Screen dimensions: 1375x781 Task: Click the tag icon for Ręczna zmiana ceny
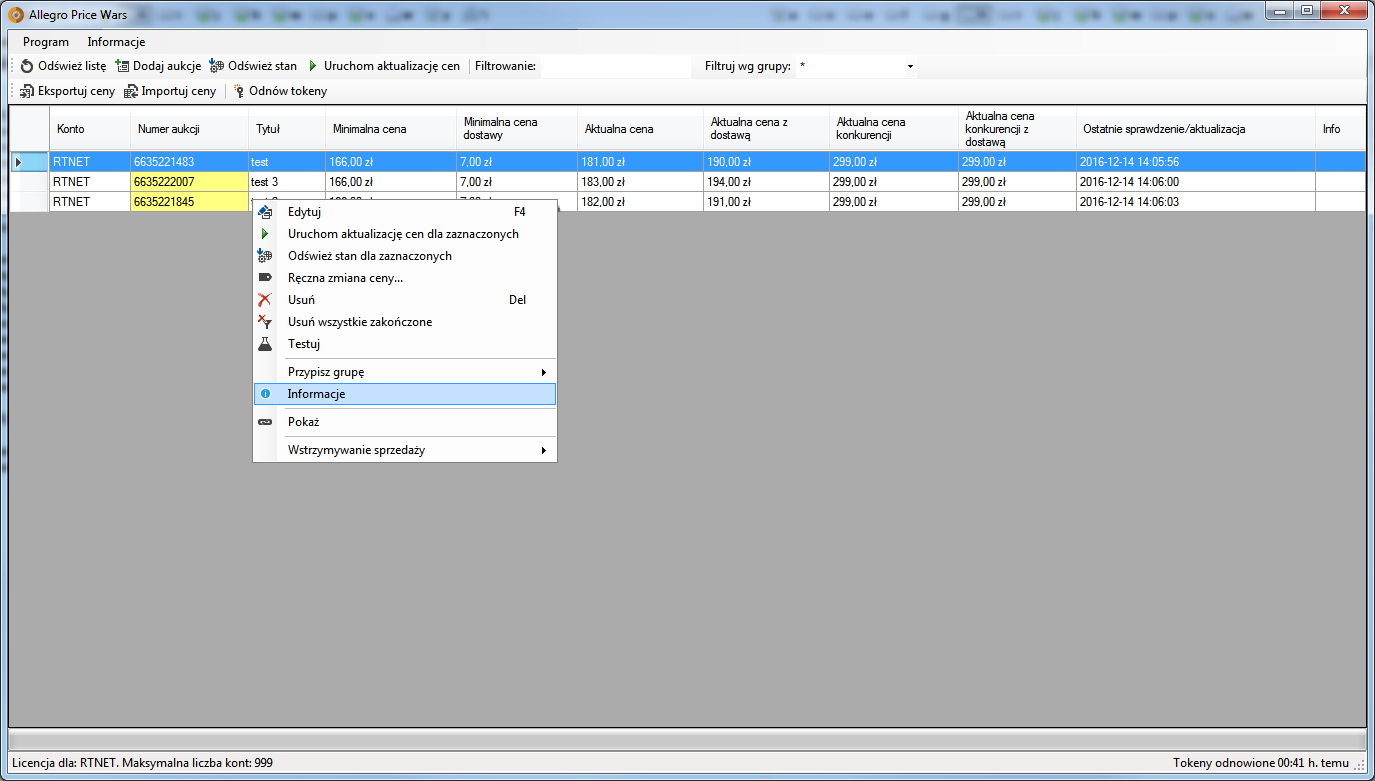point(265,278)
